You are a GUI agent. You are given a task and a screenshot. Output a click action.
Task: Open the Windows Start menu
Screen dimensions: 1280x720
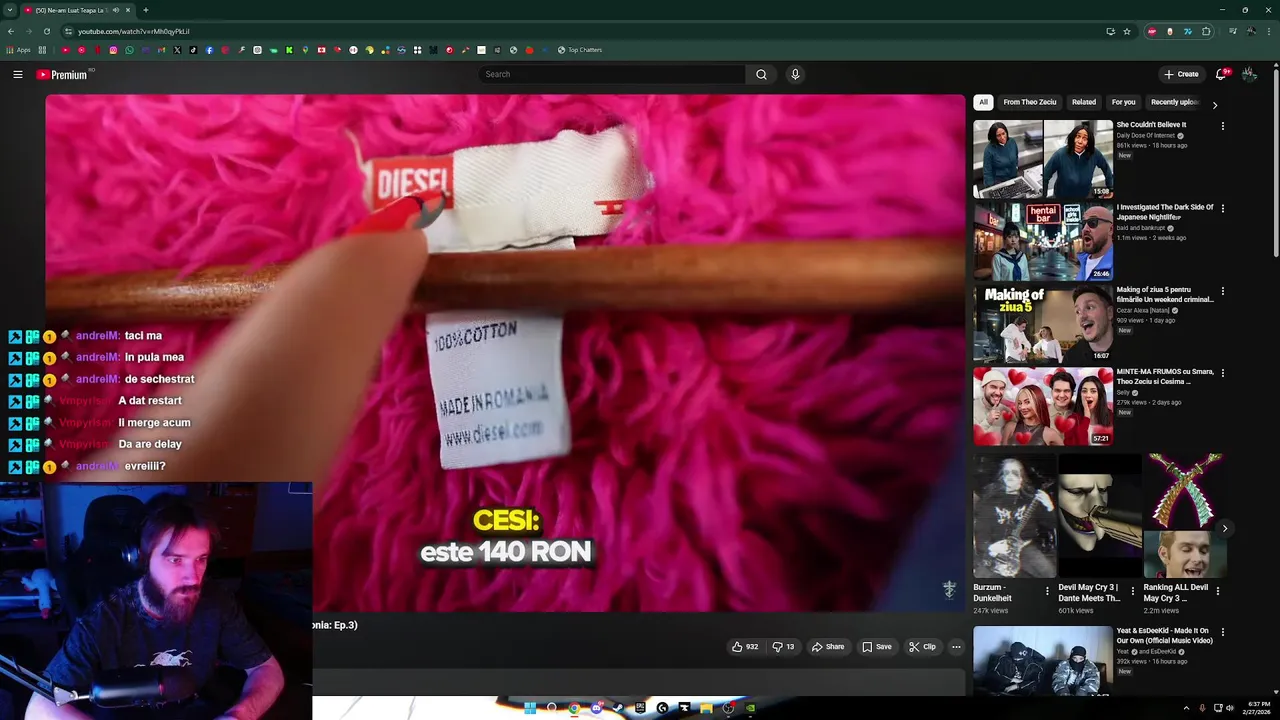(530, 708)
